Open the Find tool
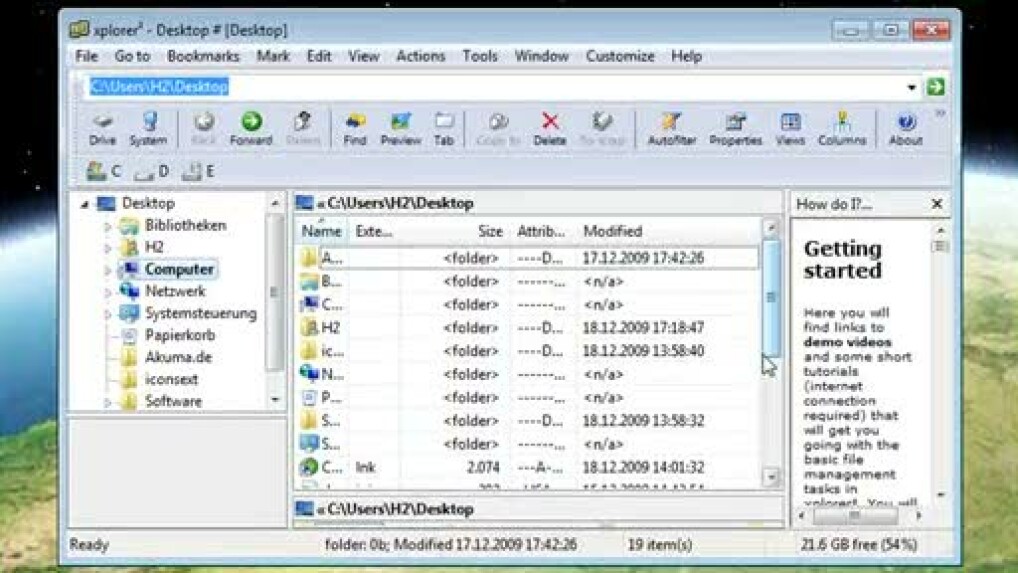1018x573 pixels. 354,128
